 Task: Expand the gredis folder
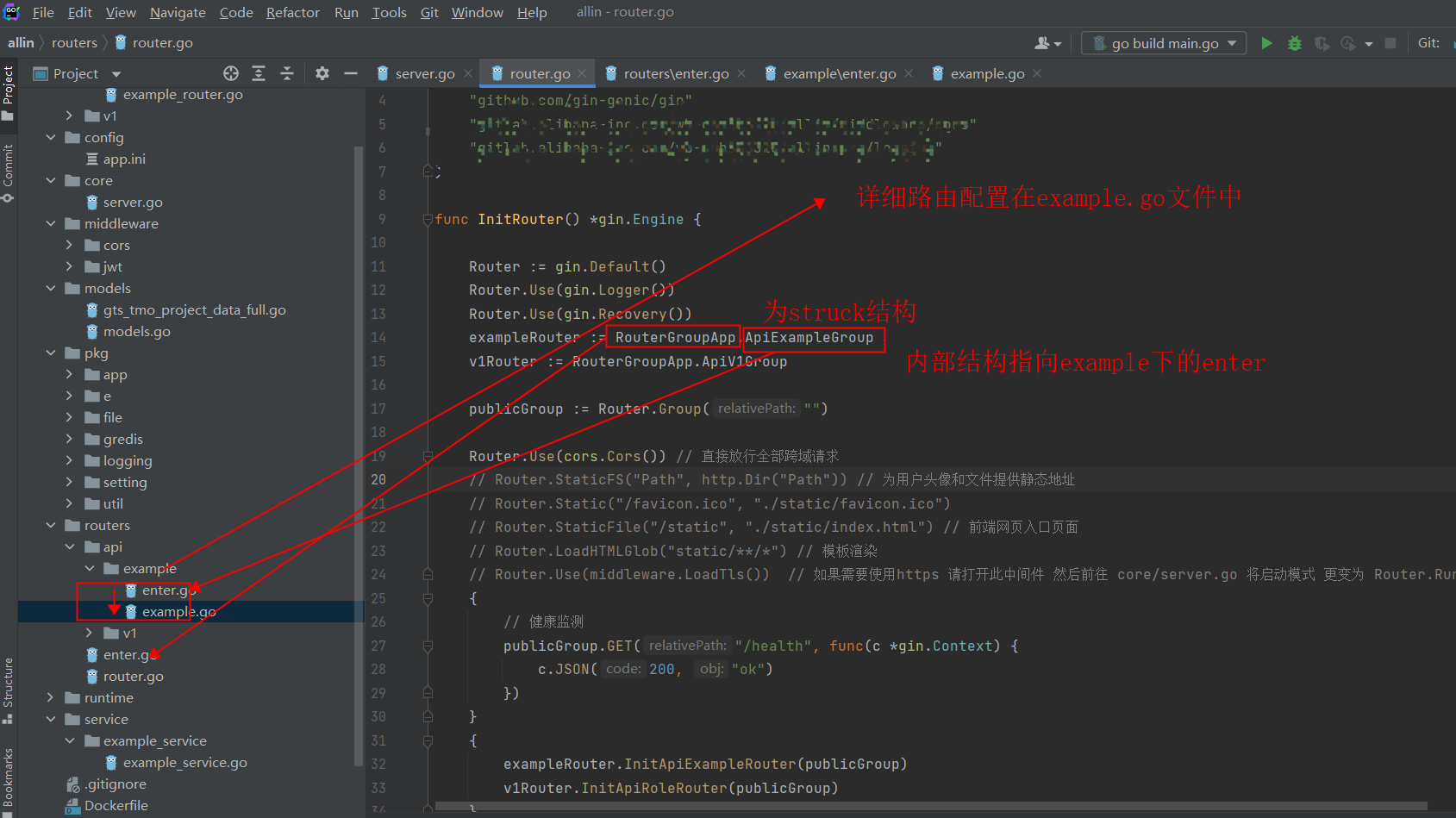click(x=70, y=439)
